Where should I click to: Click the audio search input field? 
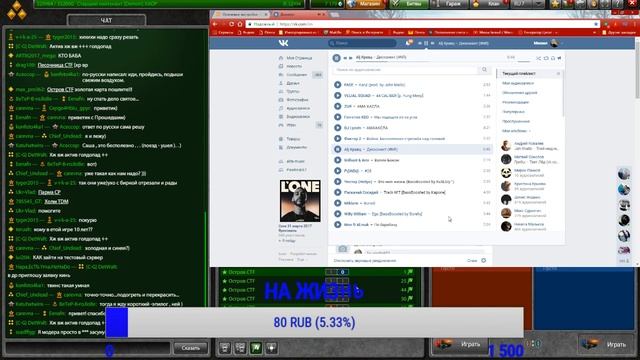(406, 70)
